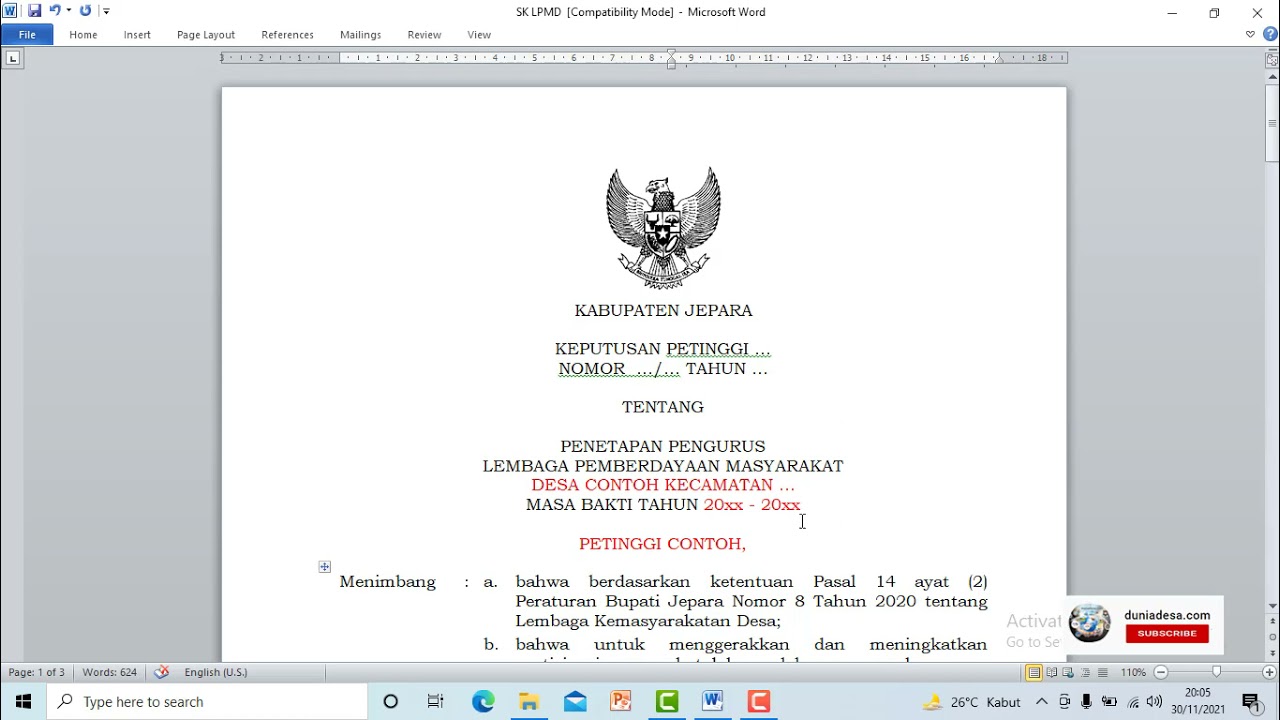
Task: Click the microphone tray icon
Action: point(1087,702)
